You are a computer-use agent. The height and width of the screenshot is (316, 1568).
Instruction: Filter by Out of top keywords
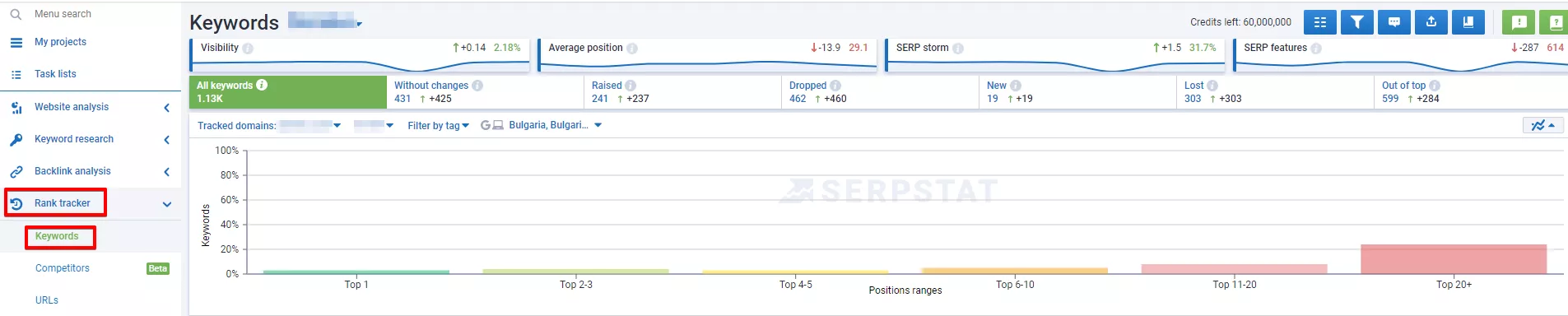tap(1472, 92)
